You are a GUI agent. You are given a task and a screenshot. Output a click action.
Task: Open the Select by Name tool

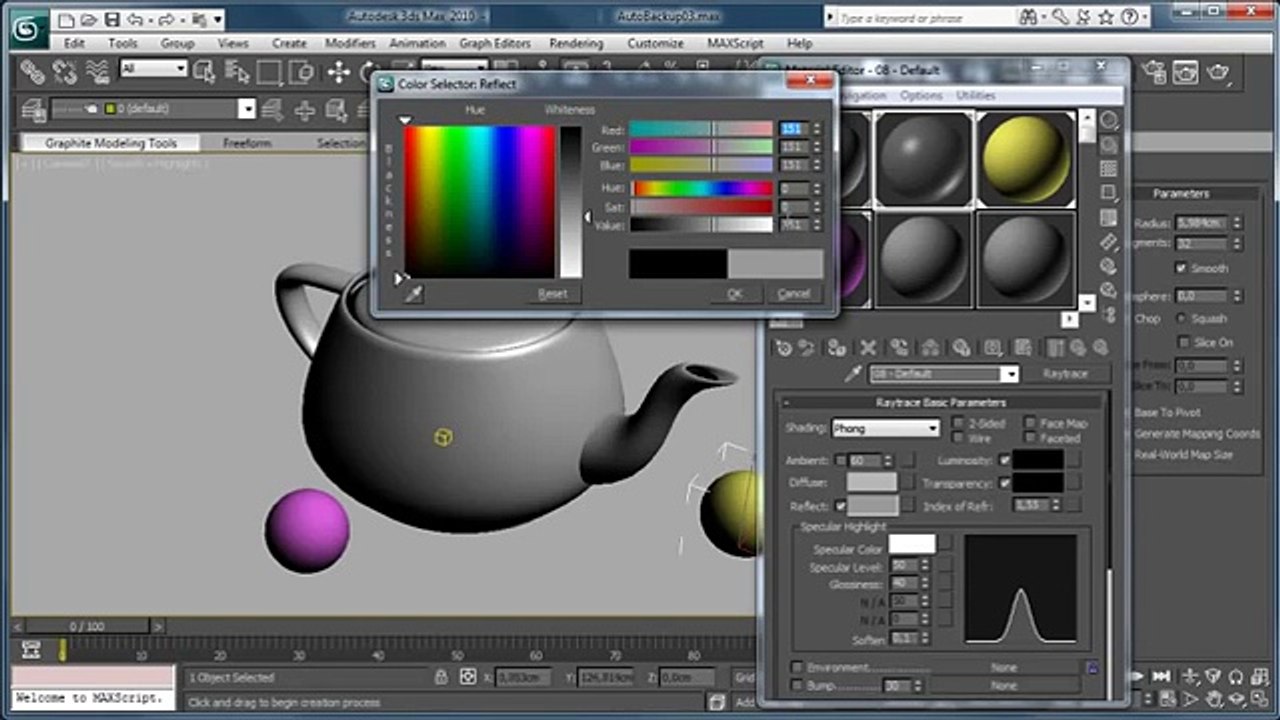(x=237, y=71)
